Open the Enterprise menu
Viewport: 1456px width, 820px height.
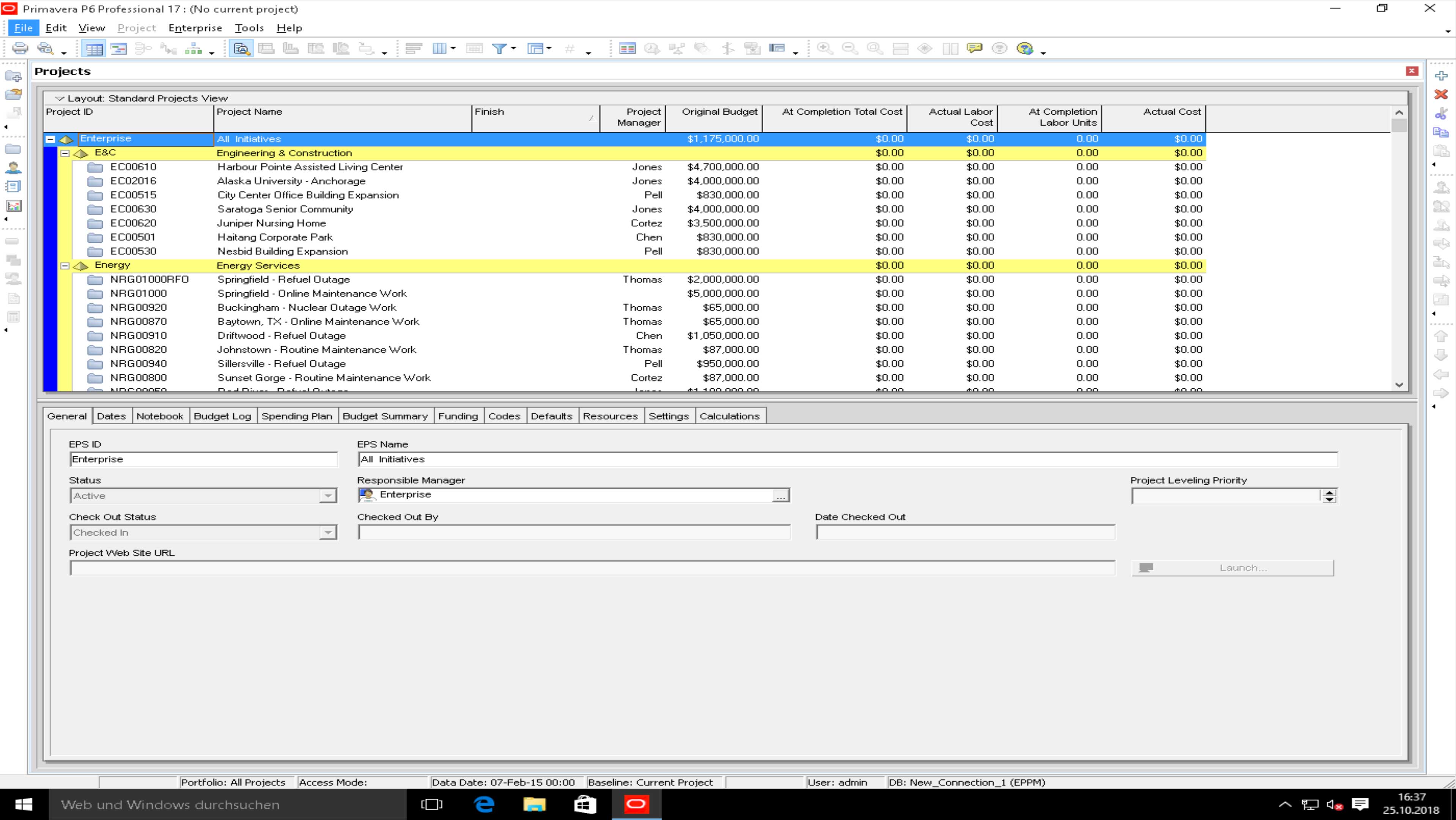tap(195, 28)
